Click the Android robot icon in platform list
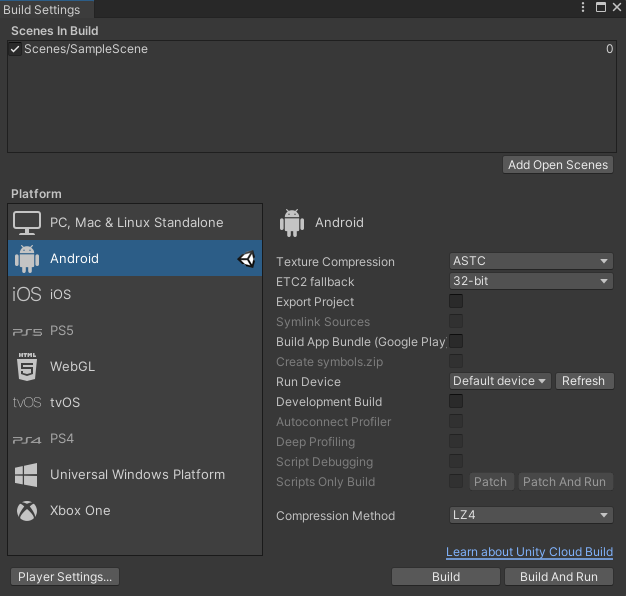 pyautogui.click(x=27, y=259)
